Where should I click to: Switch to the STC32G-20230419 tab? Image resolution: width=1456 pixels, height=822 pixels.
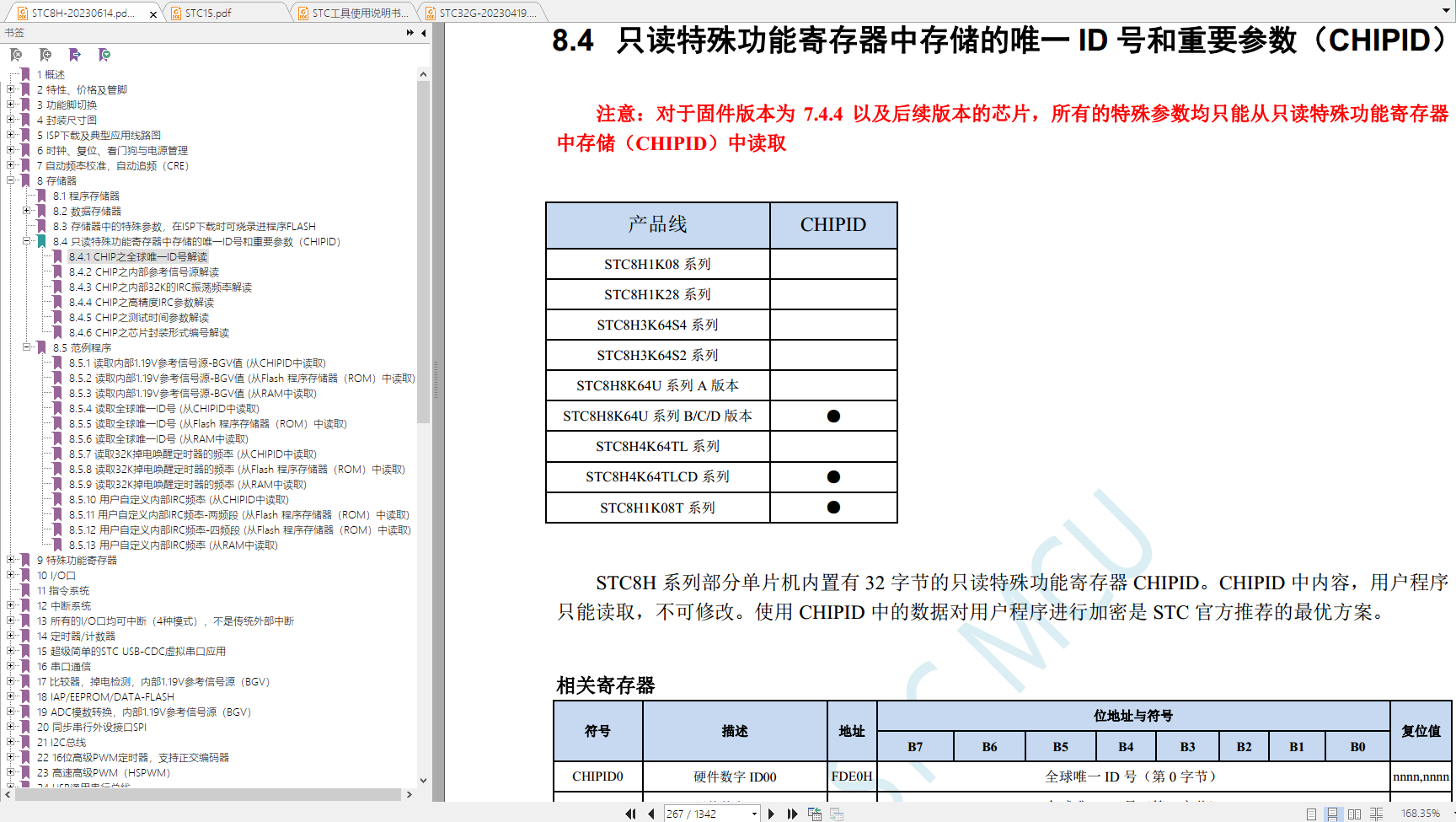pos(482,13)
